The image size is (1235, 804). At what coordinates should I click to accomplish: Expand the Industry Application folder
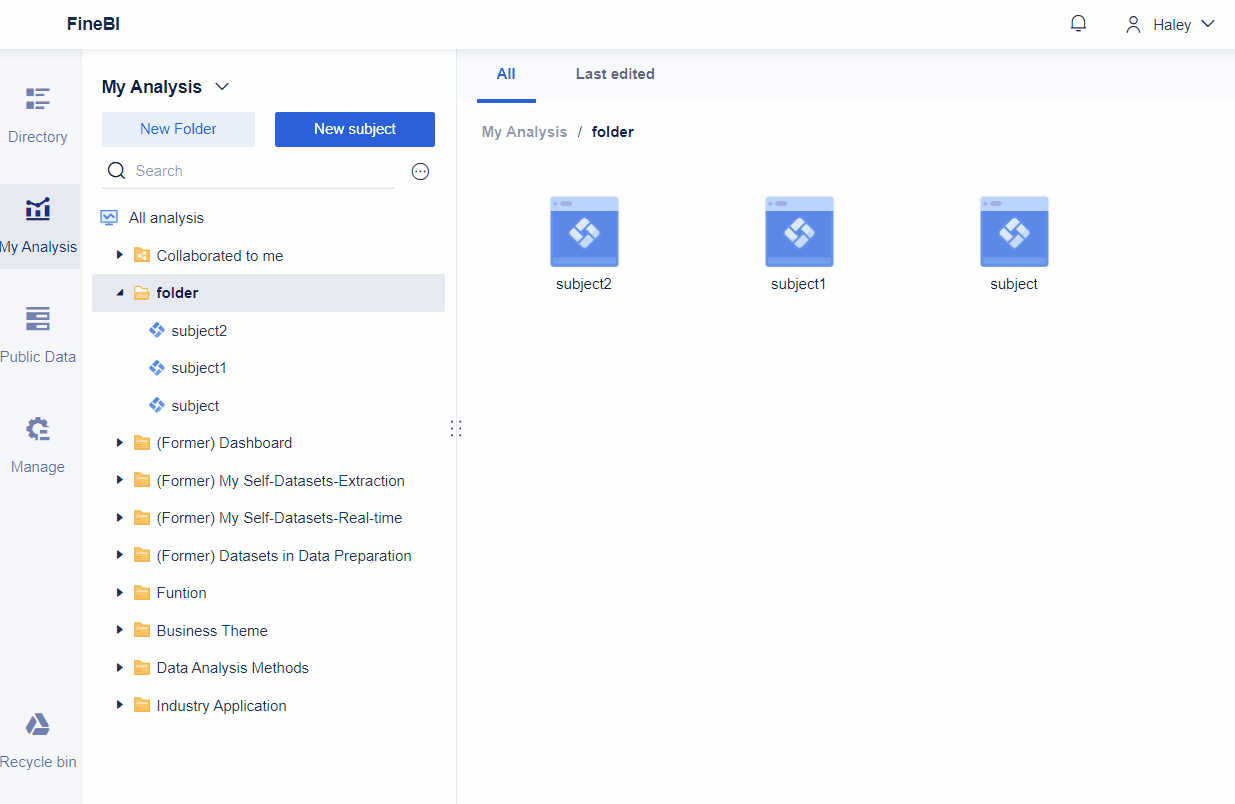(120, 705)
